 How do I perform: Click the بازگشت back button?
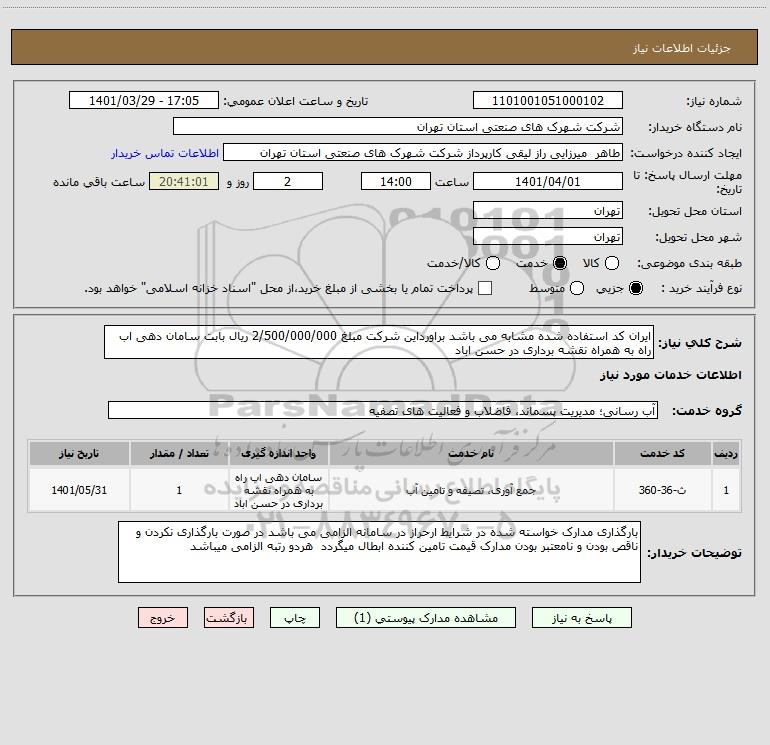229,618
